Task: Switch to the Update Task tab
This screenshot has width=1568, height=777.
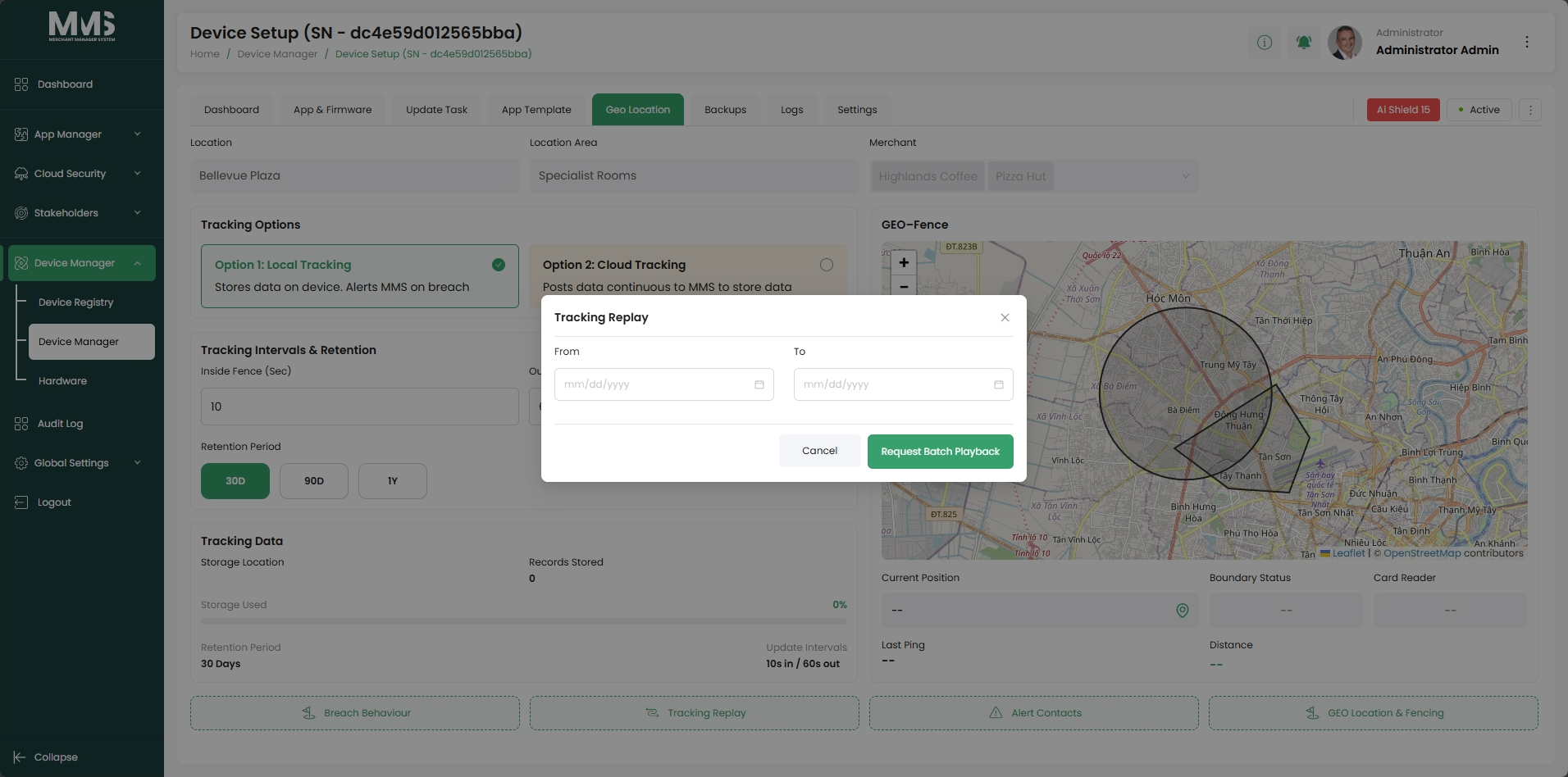Action: [x=436, y=110]
